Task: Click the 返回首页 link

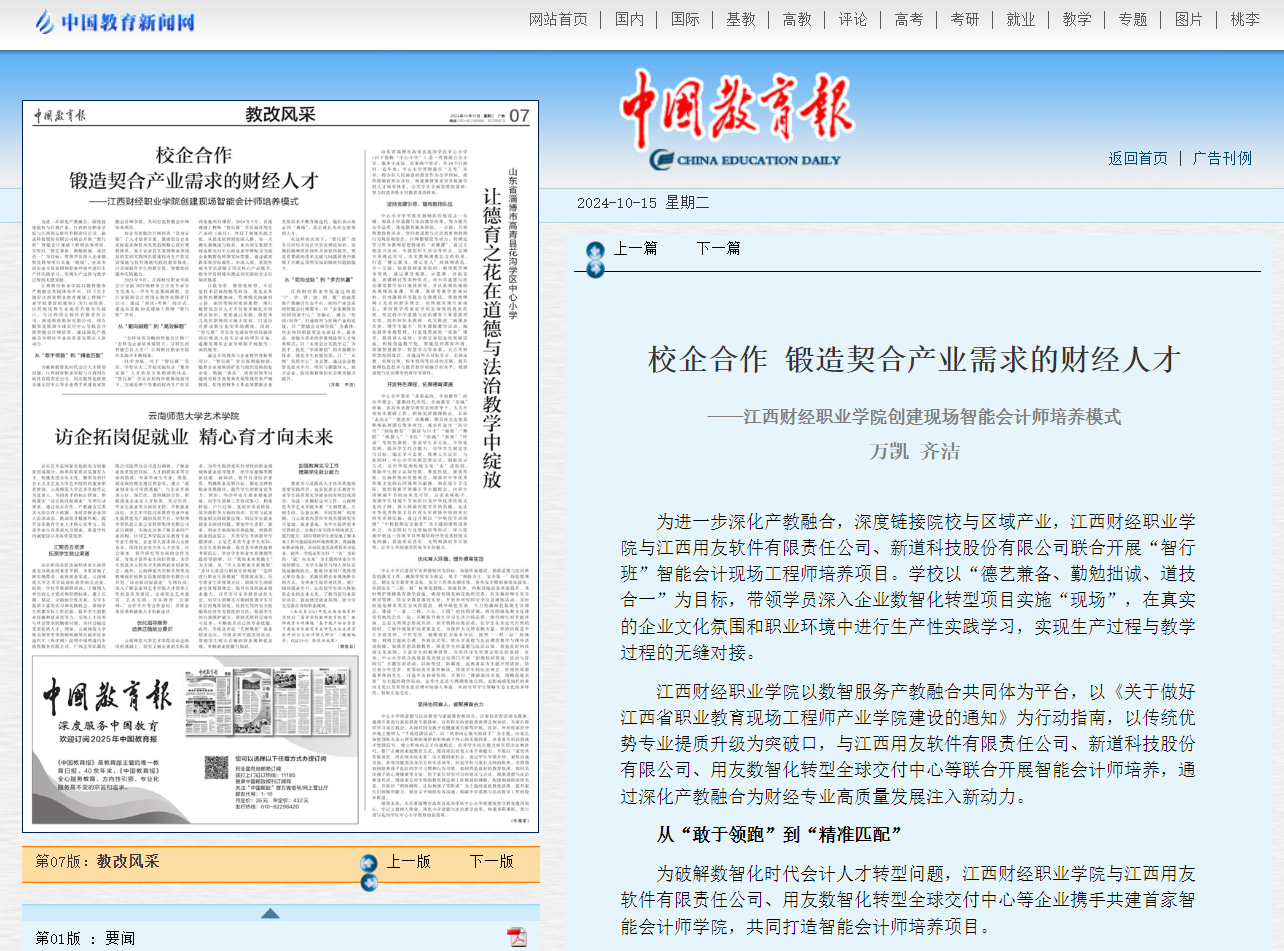Action: (x=1137, y=158)
